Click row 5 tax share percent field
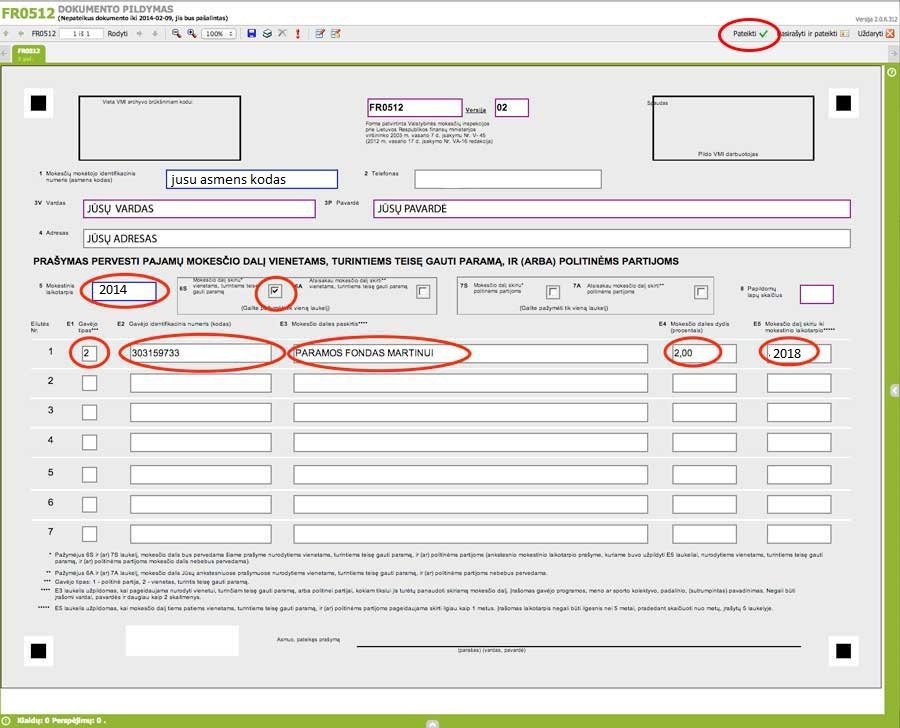Screen dimensions: 900x728 [x=704, y=474]
